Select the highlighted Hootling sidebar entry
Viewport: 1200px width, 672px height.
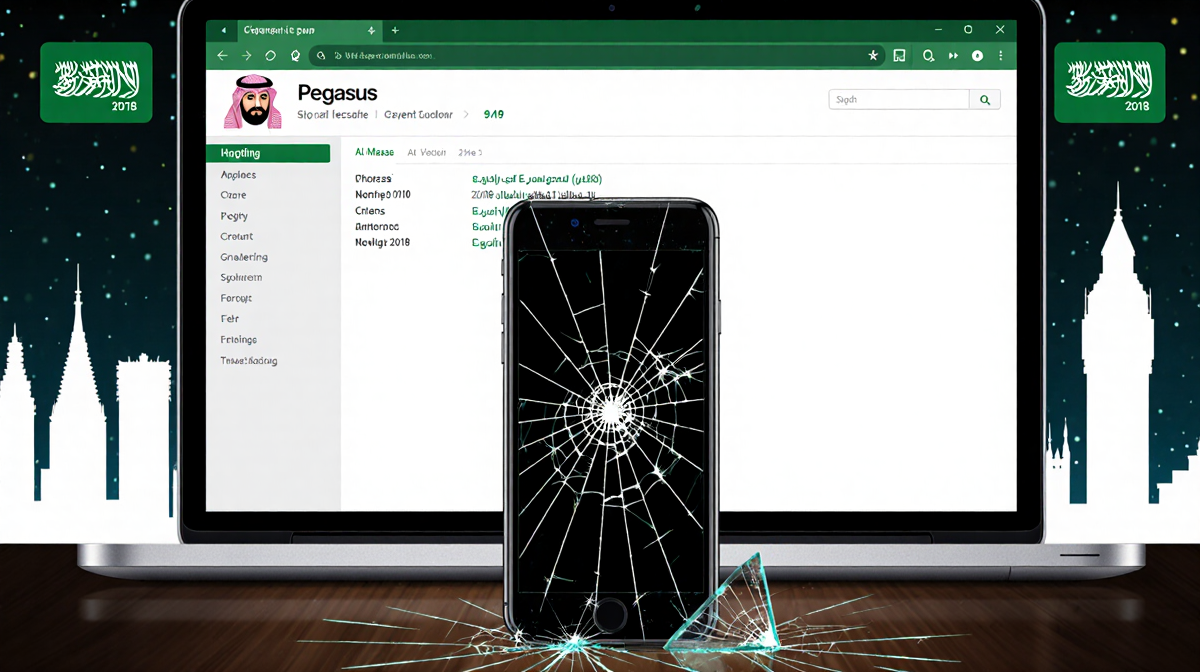coord(240,152)
